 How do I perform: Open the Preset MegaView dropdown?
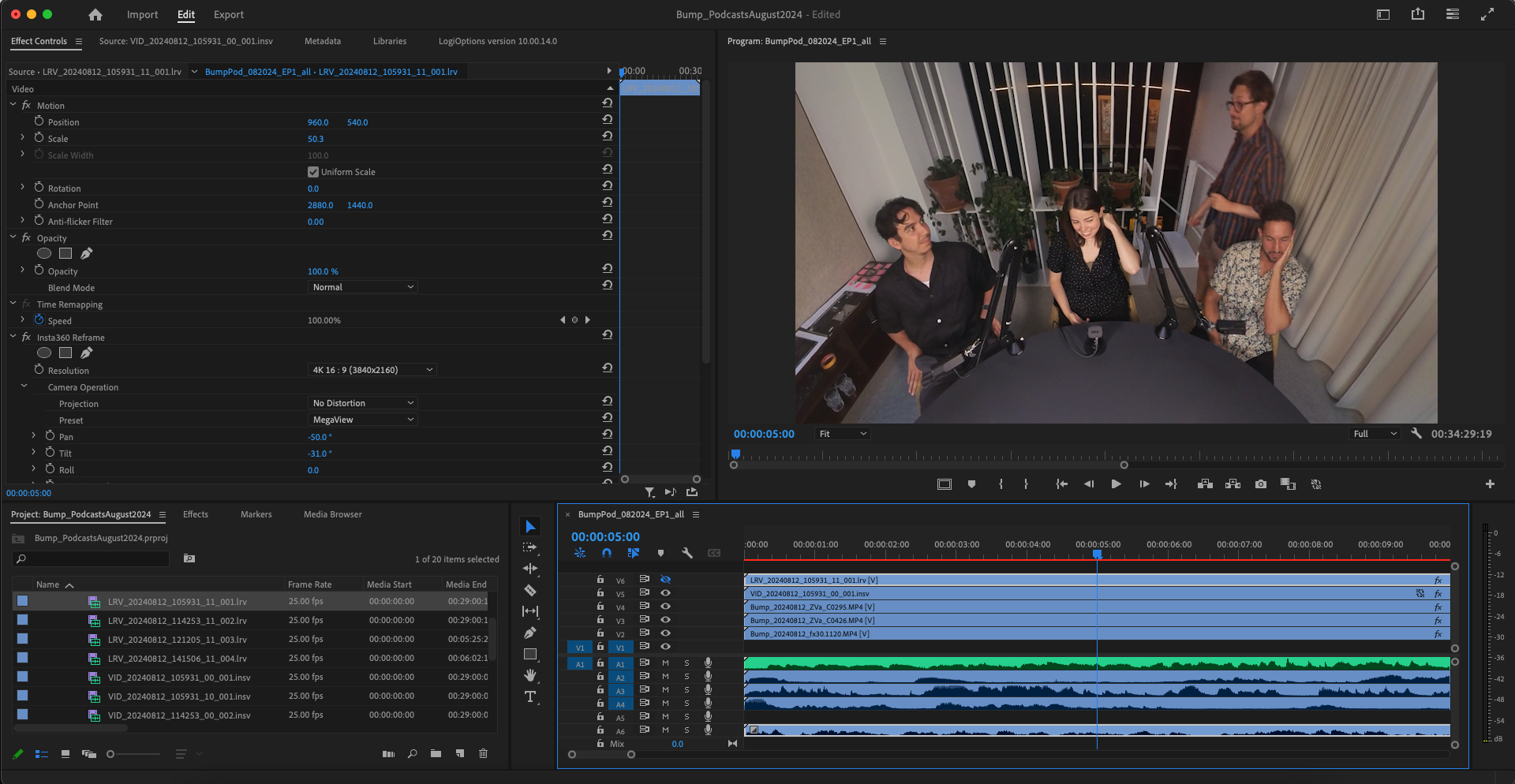tap(362, 420)
